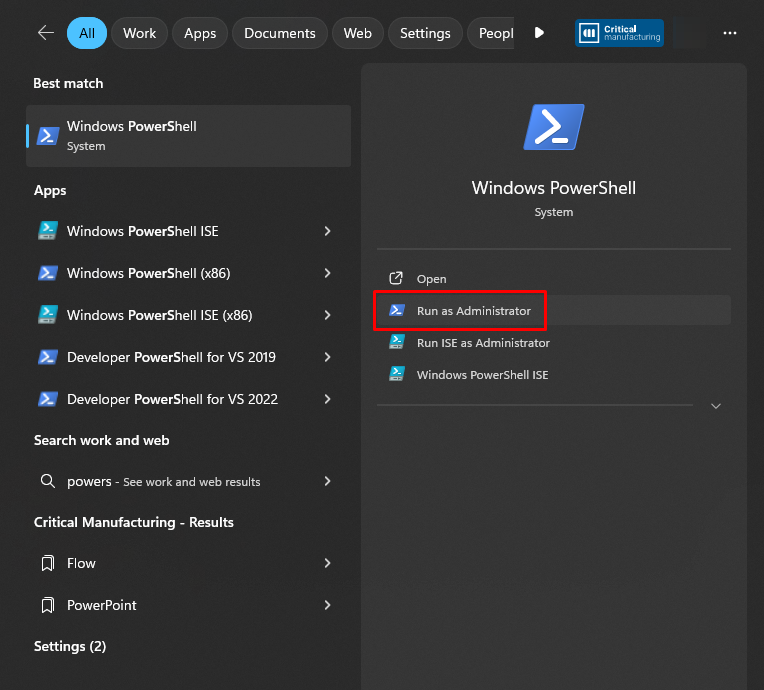Viewport: 764px width, 690px height.
Task: Choose Run as Administrator
Action: click(x=473, y=311)
